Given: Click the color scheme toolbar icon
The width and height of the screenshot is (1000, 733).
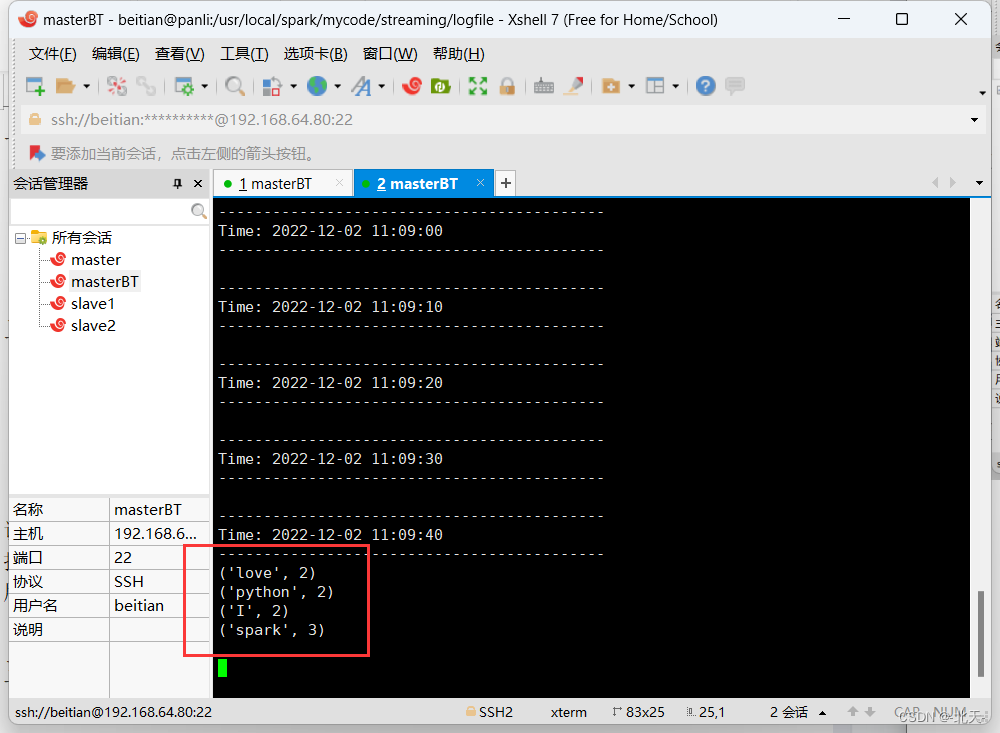Looking at the screenshot, I should [x=272, y=86].
